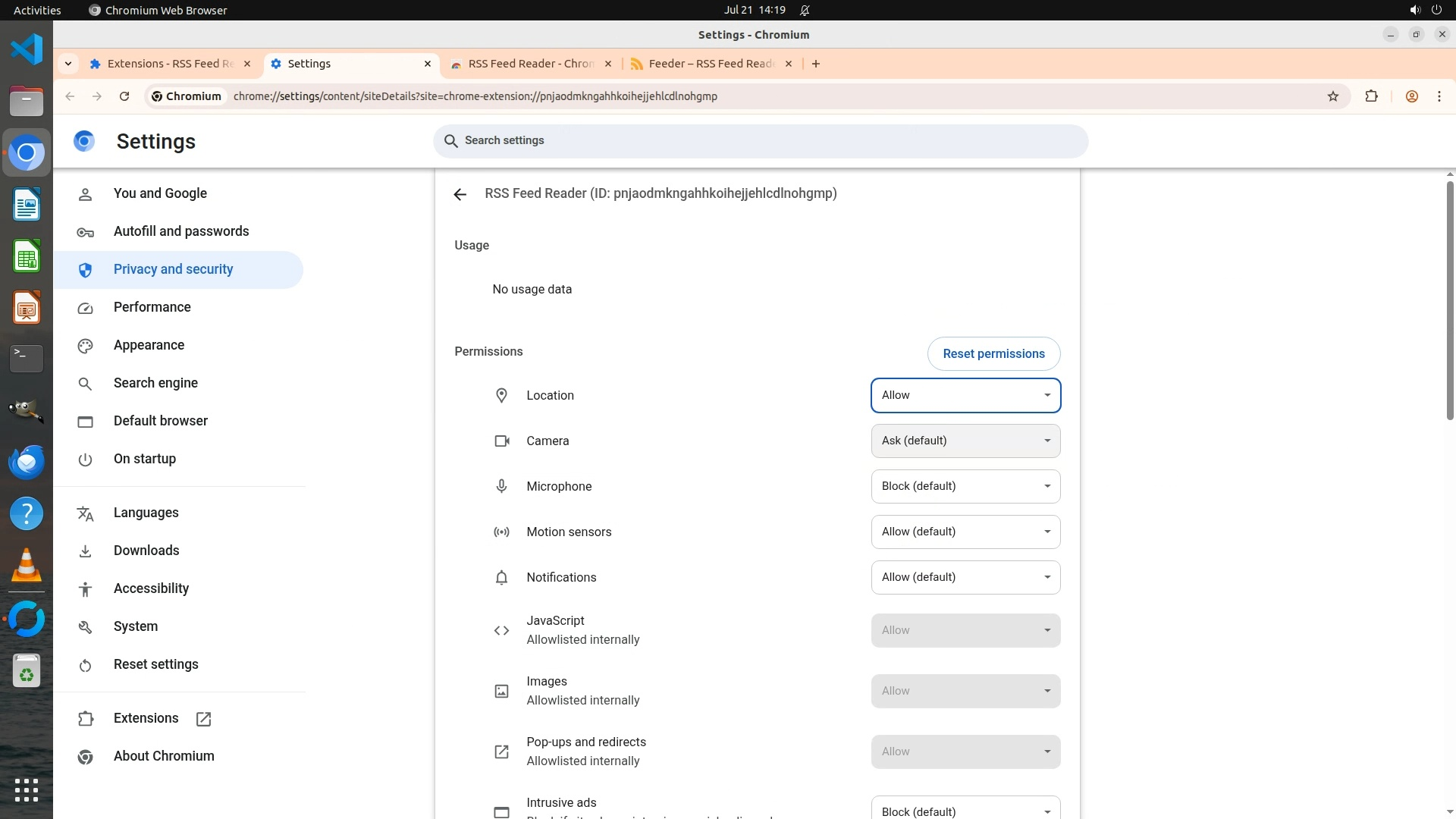Open the Extensions puzzle icon in toolbar

pyautogui.click(x=1371, y=96)
